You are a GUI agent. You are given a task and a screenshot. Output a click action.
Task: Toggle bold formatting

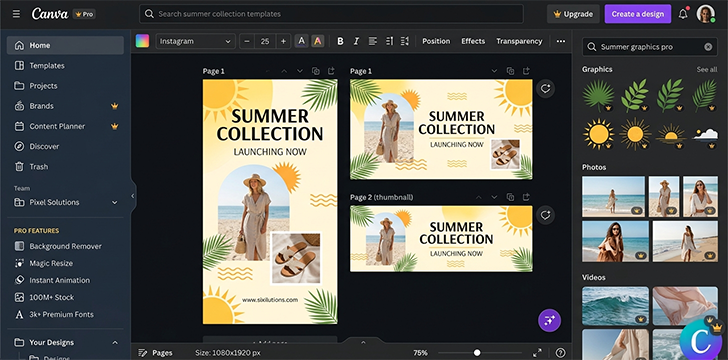pos(340,41)
